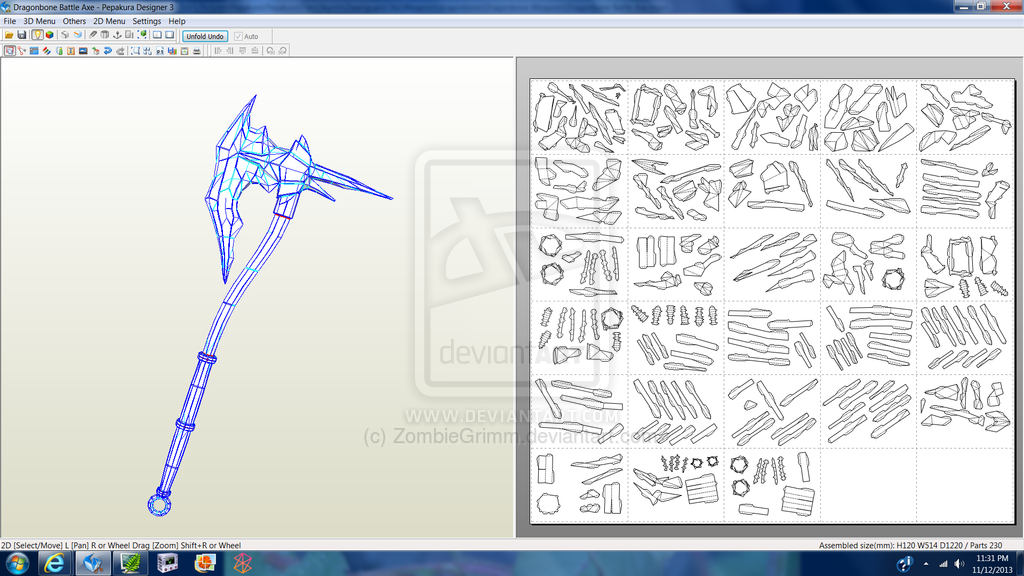This screenshot has height=576, width=1024.
Task: Click the gray wireframe cube icon
Action: 65,35
